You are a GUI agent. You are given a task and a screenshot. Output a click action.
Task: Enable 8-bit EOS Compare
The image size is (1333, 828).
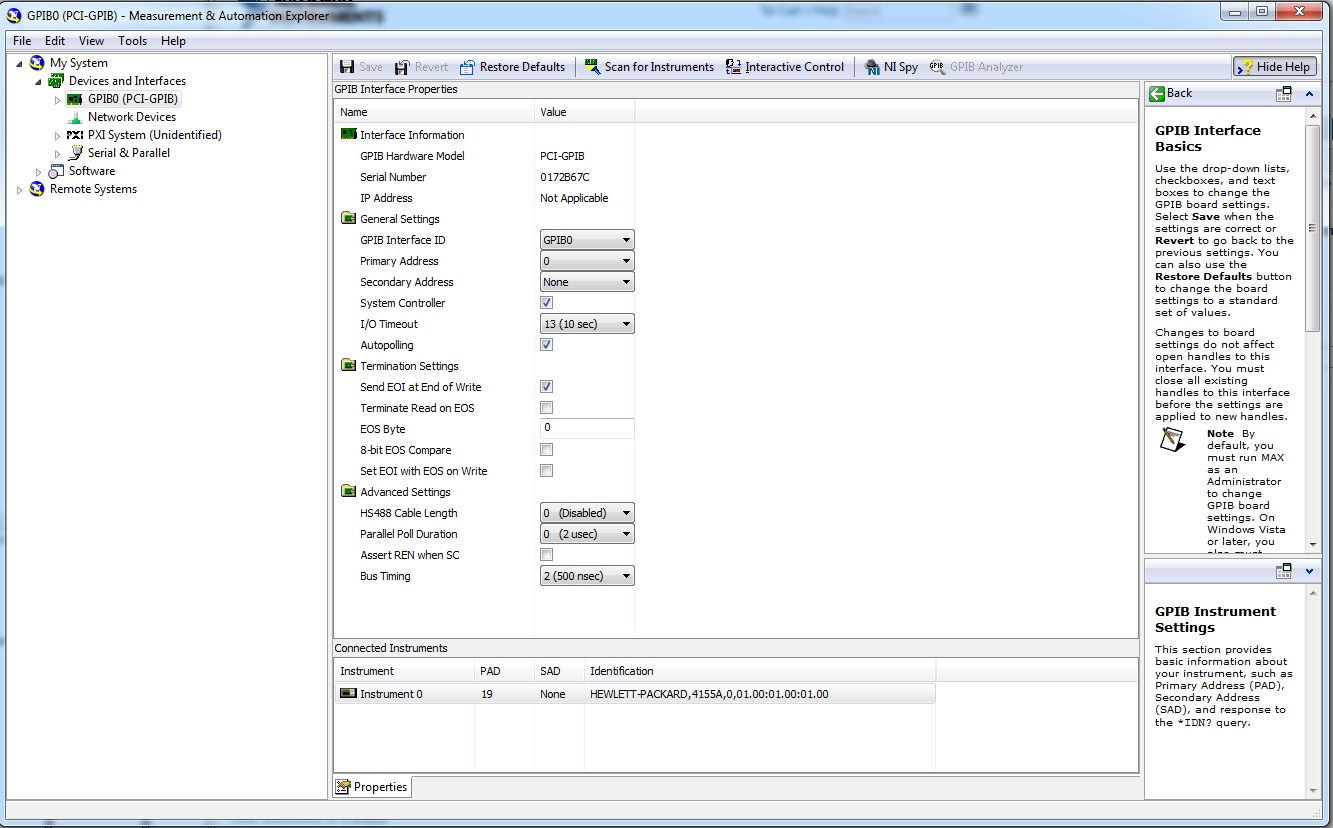(546, 449)
